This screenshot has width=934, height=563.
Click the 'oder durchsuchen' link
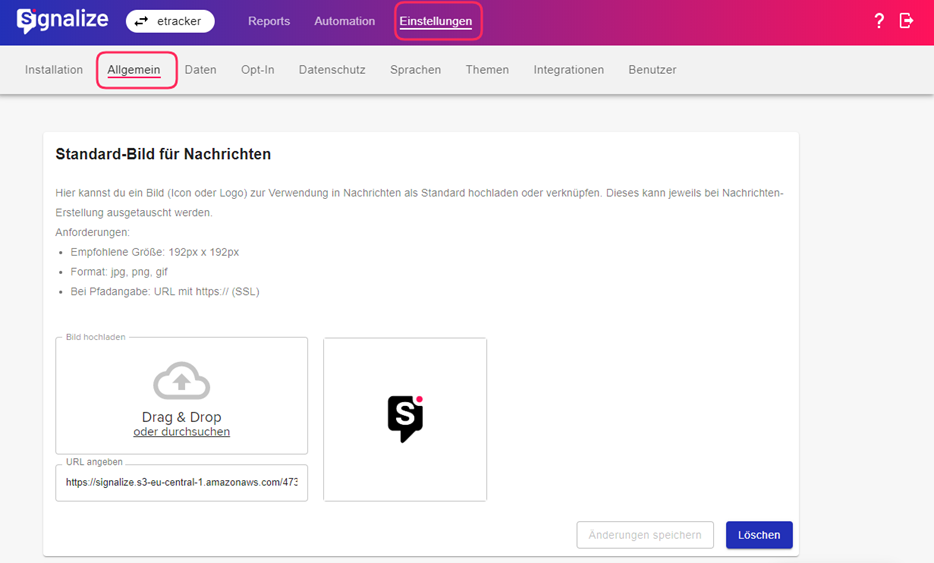tap(182, 432)
